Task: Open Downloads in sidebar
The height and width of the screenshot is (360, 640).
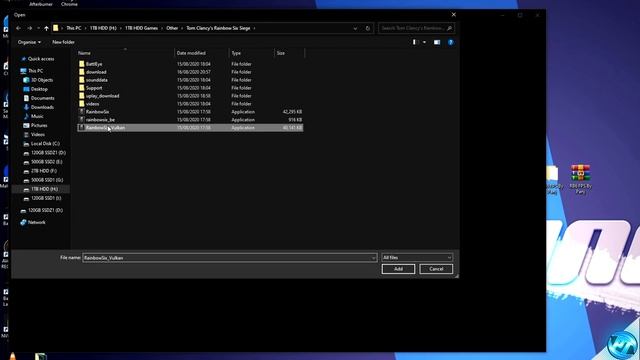Action: 42,107
